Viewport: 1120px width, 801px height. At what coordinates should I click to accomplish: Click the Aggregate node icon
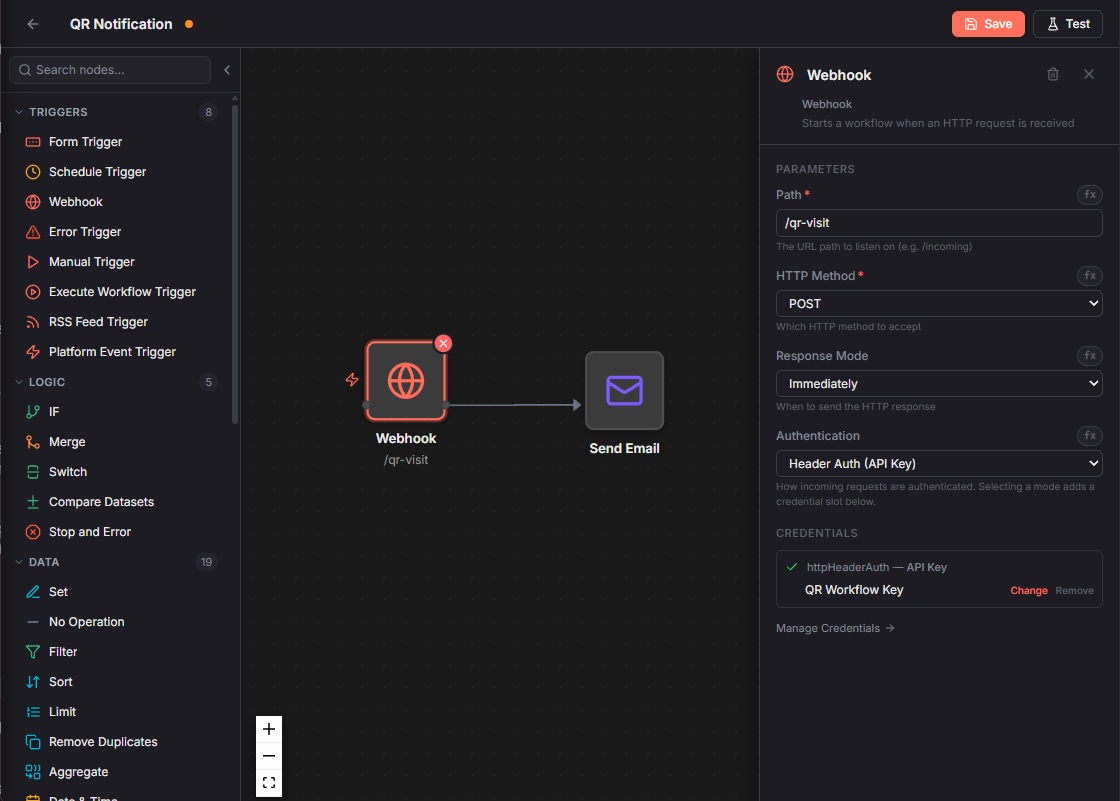[33, 772]
